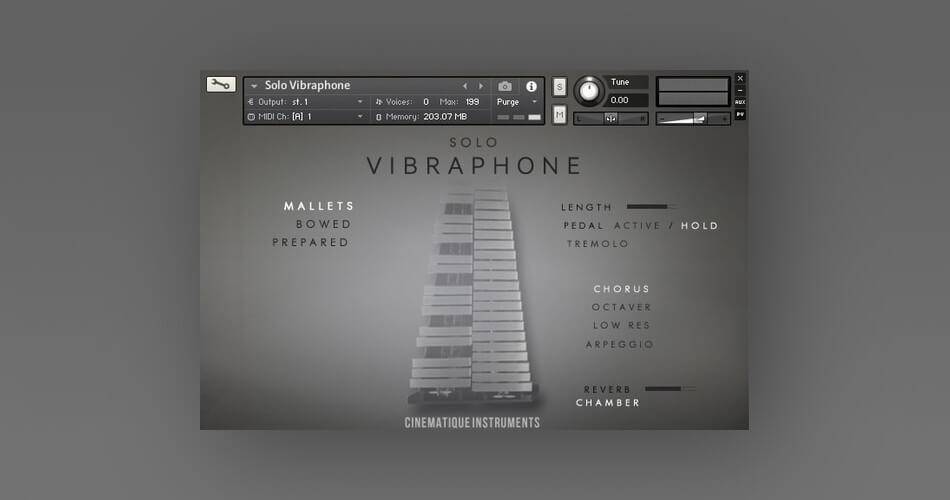Click the Tune knob

coord(589,91)
